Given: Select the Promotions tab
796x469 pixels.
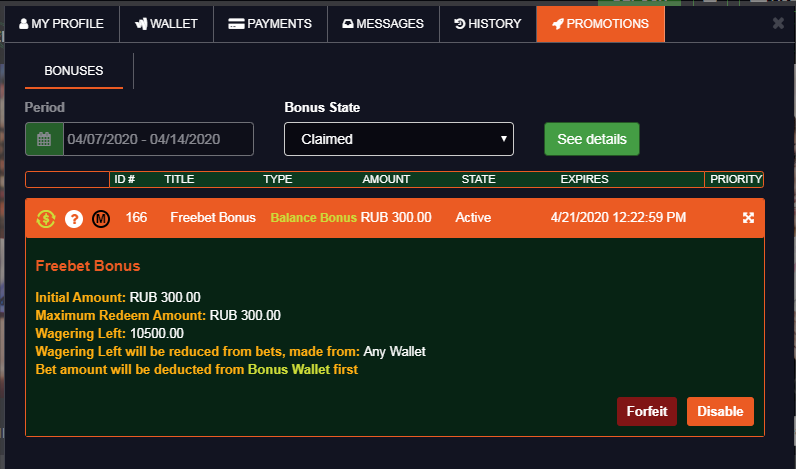Looking at the screenshot, I should 600,23.
